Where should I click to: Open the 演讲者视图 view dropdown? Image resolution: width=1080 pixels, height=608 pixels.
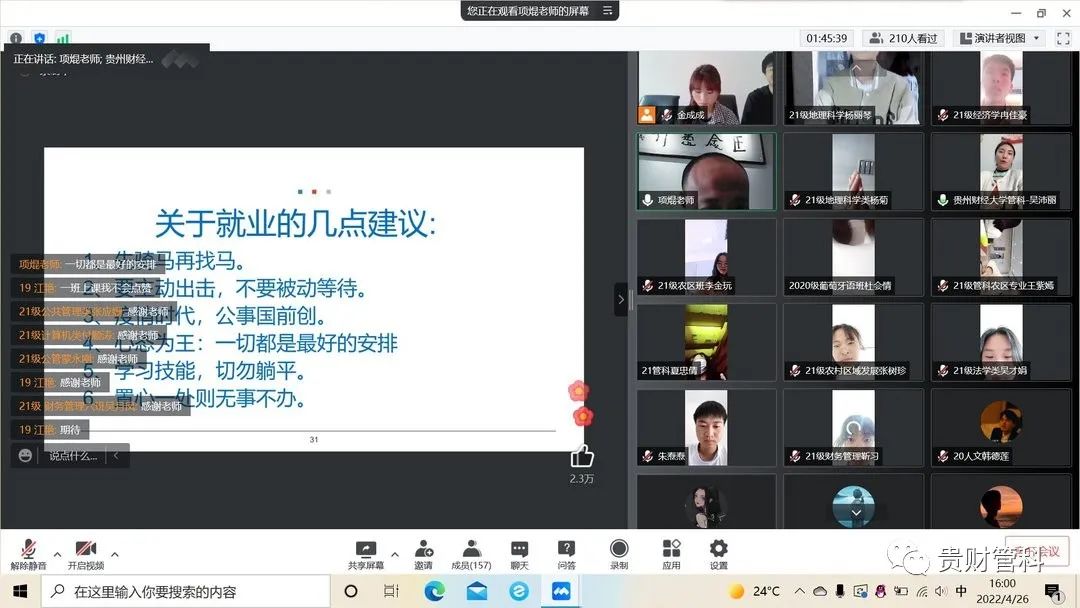(1001, 38)
